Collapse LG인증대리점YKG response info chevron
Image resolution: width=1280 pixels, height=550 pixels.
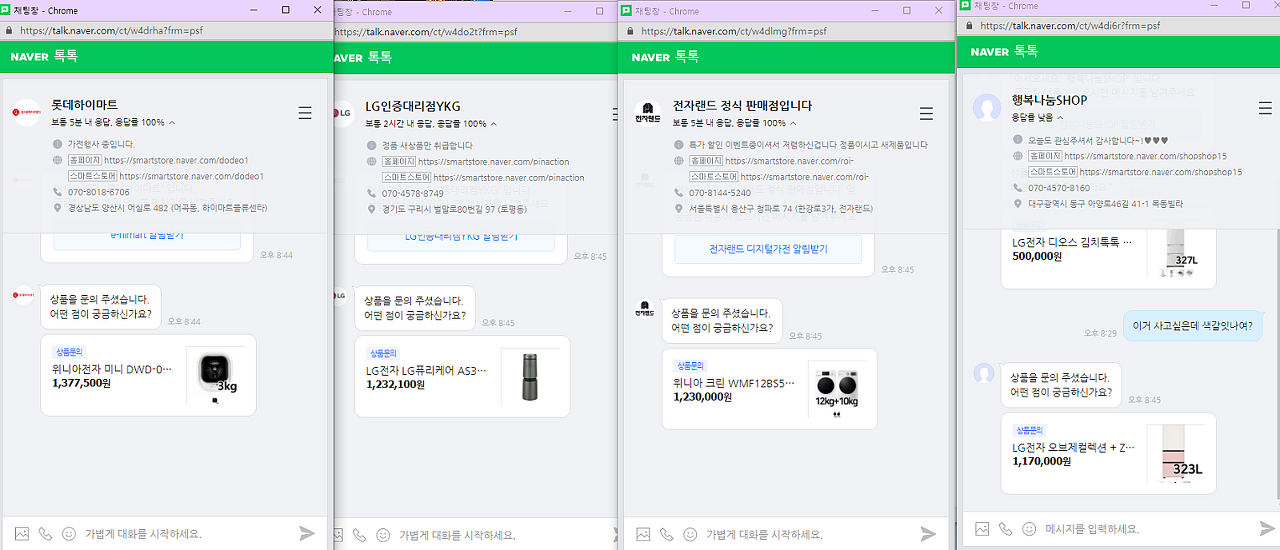click(494, 123)
